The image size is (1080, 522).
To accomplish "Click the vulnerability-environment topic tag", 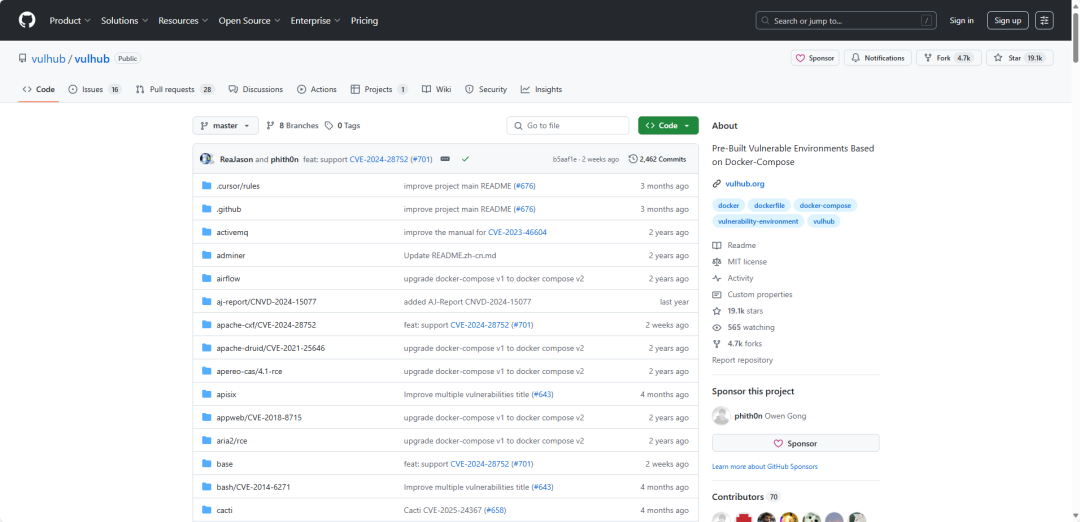I will point(758,221).
